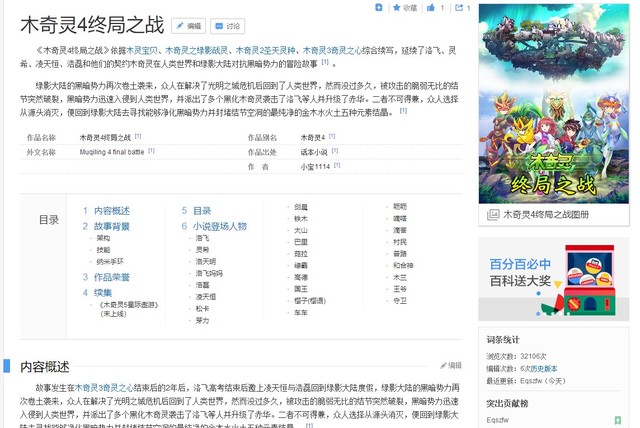Click the share arrow icon

coord(458,8)
